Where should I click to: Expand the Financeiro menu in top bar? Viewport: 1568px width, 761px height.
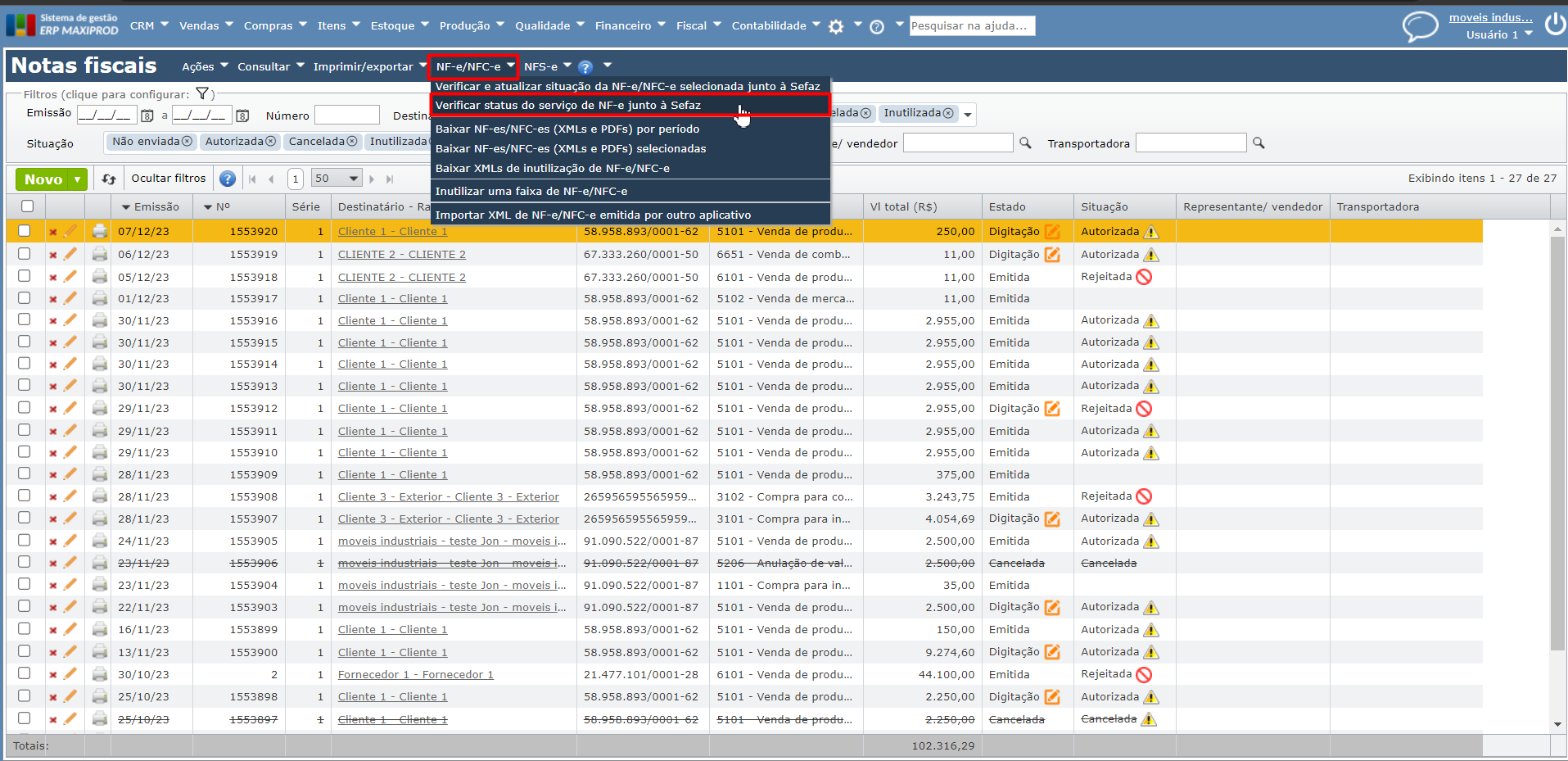(630, 25)
